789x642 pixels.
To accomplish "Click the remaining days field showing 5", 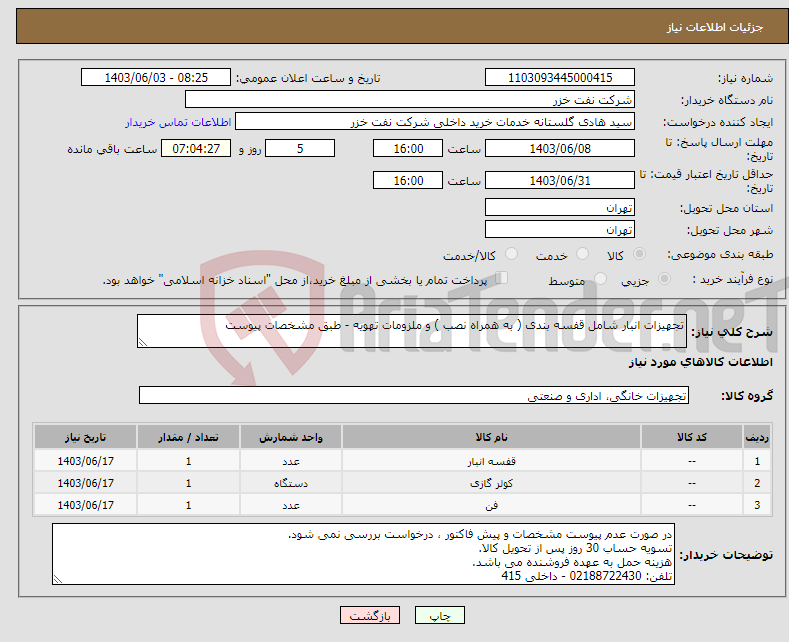I will tap(300, 148).
